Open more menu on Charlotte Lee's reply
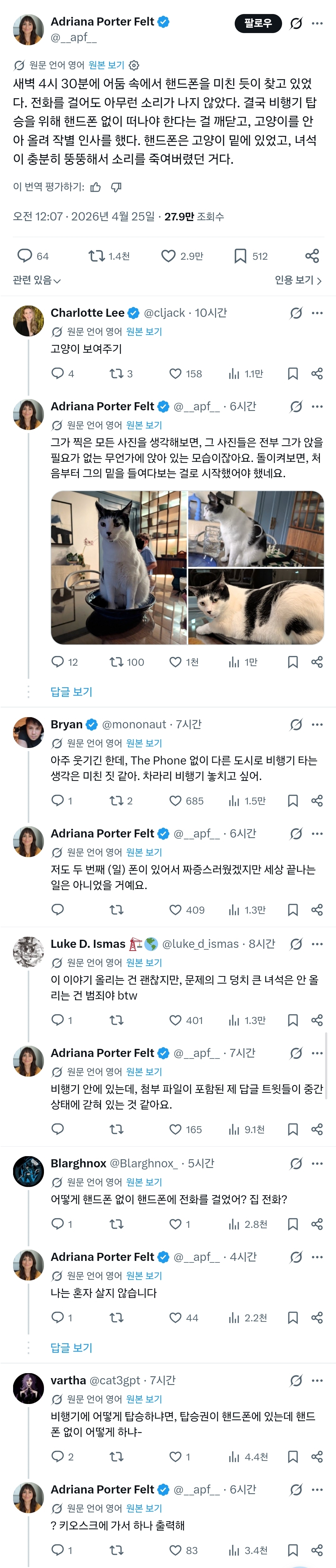336x1568 pixels. [x=317, y=313]
